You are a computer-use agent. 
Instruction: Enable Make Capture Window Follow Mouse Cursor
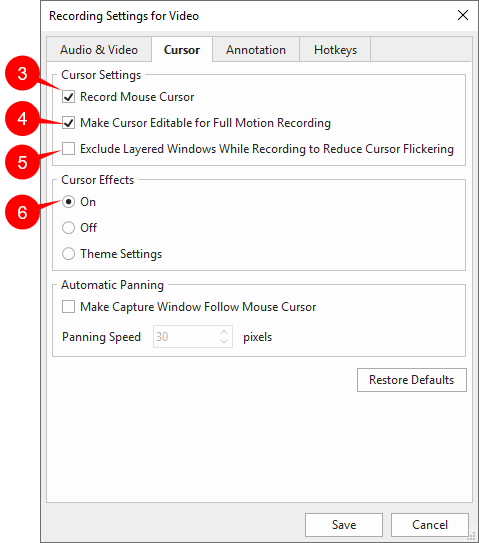[68, 306]
